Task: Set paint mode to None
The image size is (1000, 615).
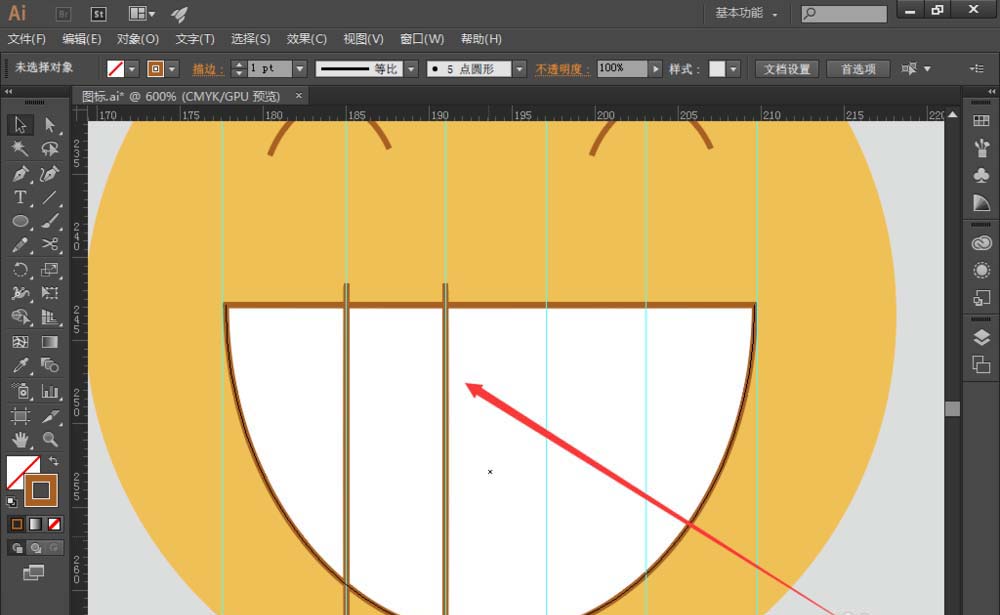Action: [x=54, y=524]
